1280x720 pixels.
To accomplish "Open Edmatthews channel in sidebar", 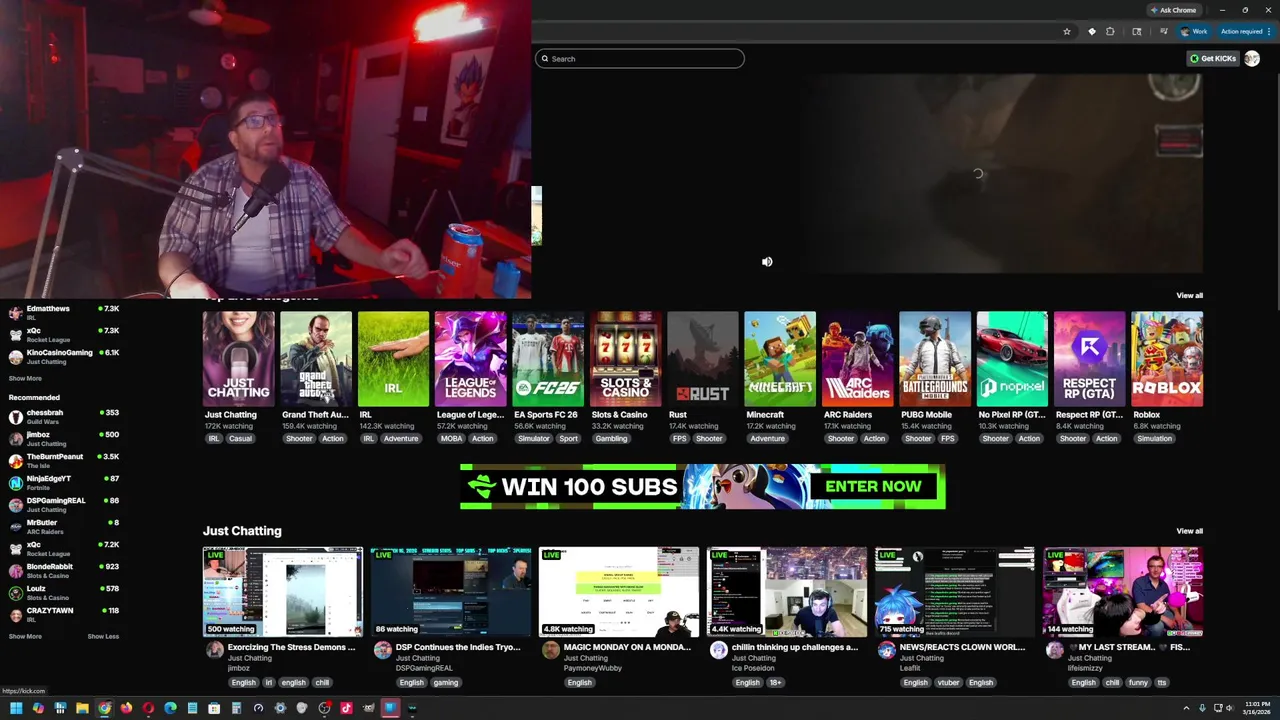I will (64, 312).
